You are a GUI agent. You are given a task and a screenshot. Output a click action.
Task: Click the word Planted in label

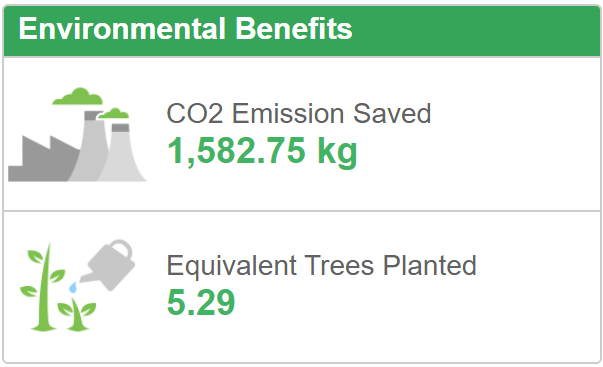430,265
